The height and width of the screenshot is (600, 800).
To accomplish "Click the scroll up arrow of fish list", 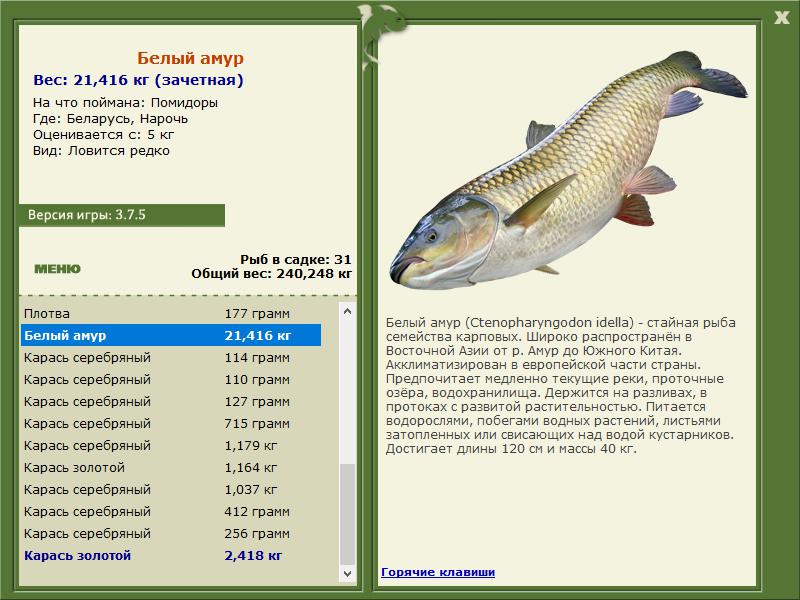I will point(347,311).
